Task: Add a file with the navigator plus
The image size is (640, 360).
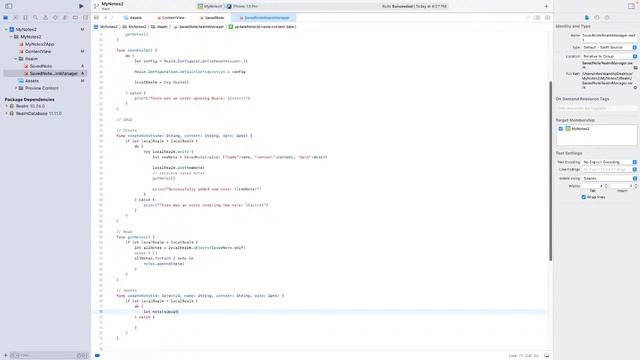Action: [6, 356]
